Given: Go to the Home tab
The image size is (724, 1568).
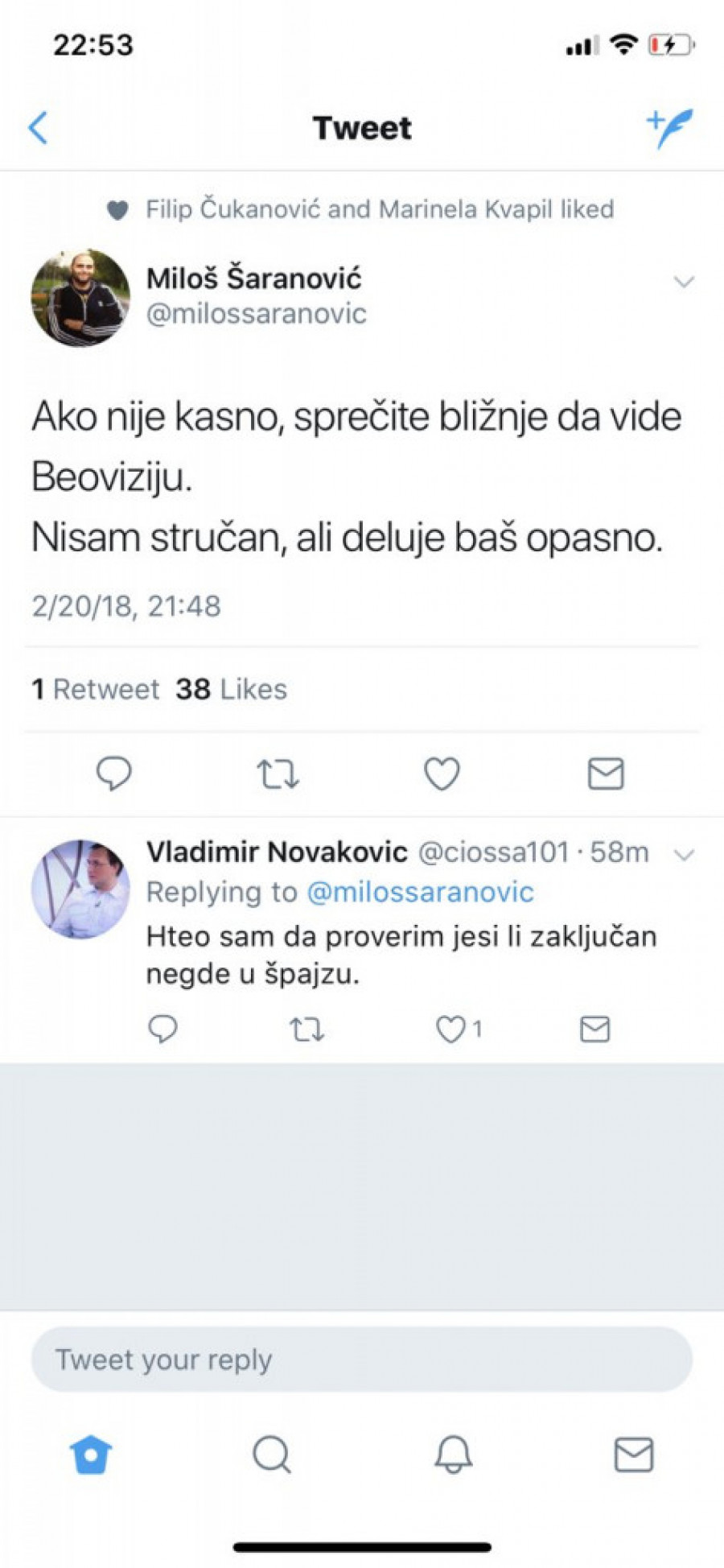Looking at the screenshot, I should tap(91, 1455).
